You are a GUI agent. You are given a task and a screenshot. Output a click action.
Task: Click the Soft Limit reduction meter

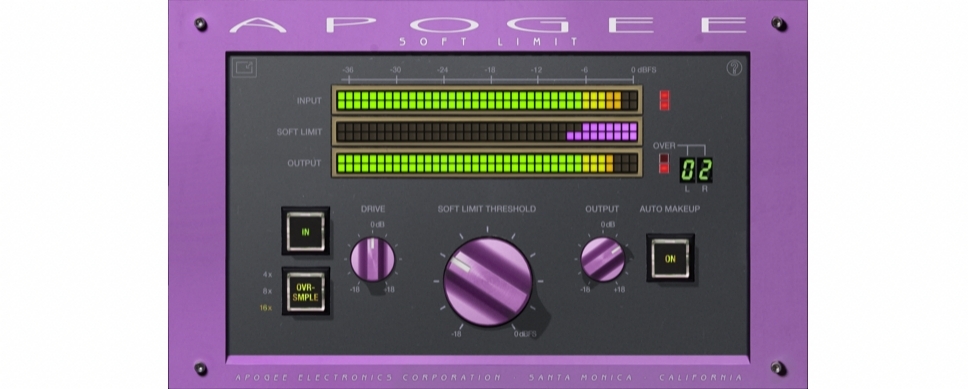coord(487,132)
